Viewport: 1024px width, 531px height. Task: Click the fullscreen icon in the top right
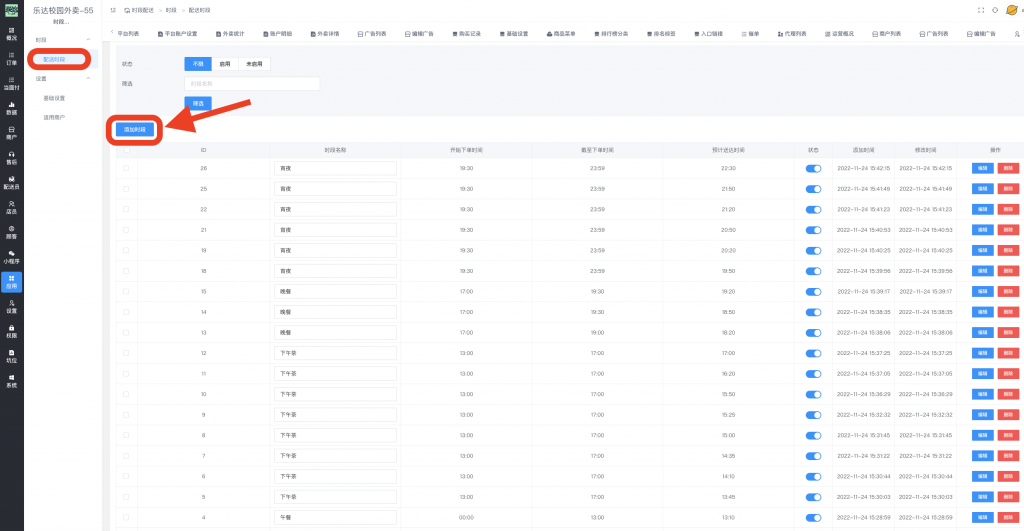point(980,9)
